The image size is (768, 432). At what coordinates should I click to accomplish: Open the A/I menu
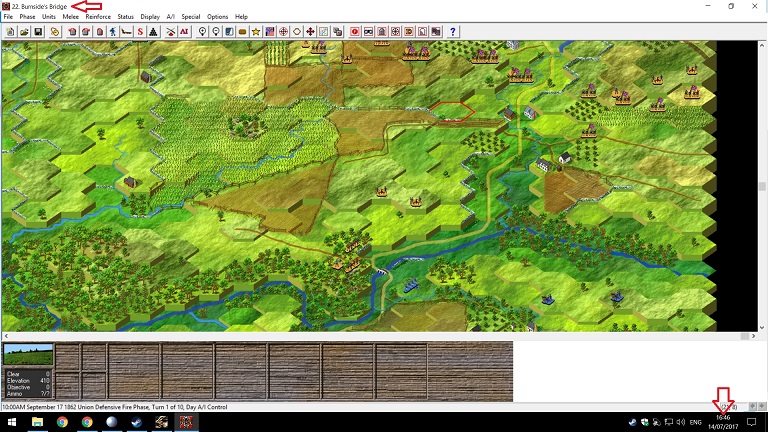(x=170, y=17)
